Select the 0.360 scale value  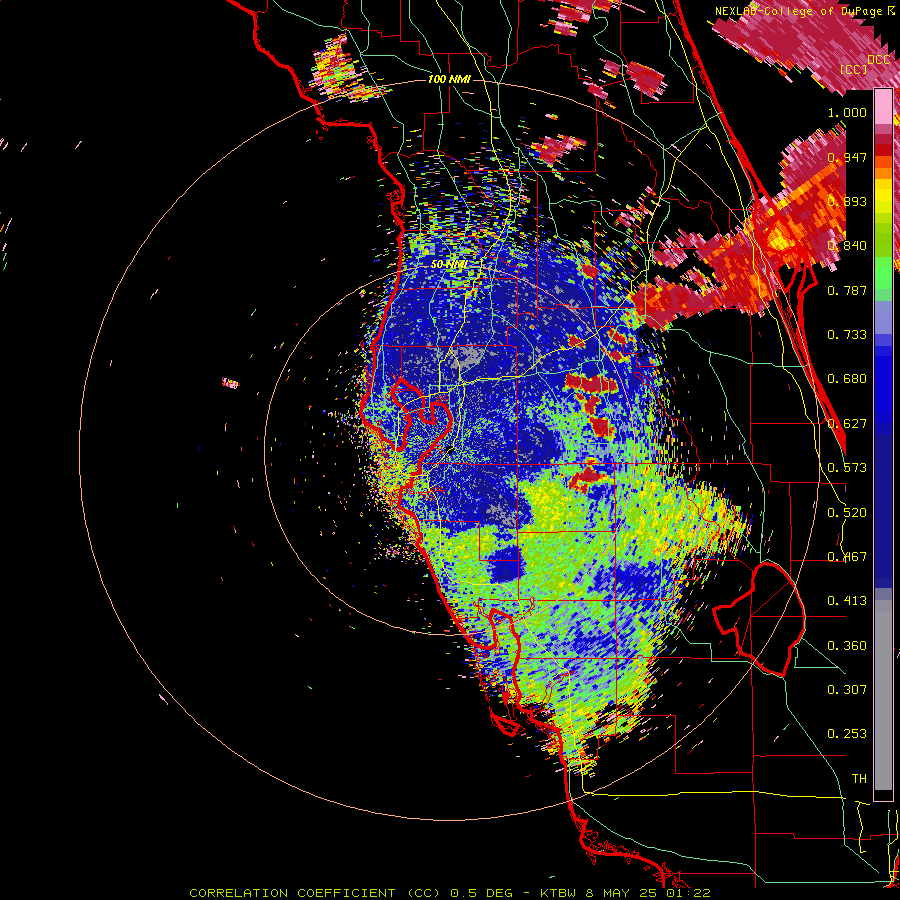point(847,646)
